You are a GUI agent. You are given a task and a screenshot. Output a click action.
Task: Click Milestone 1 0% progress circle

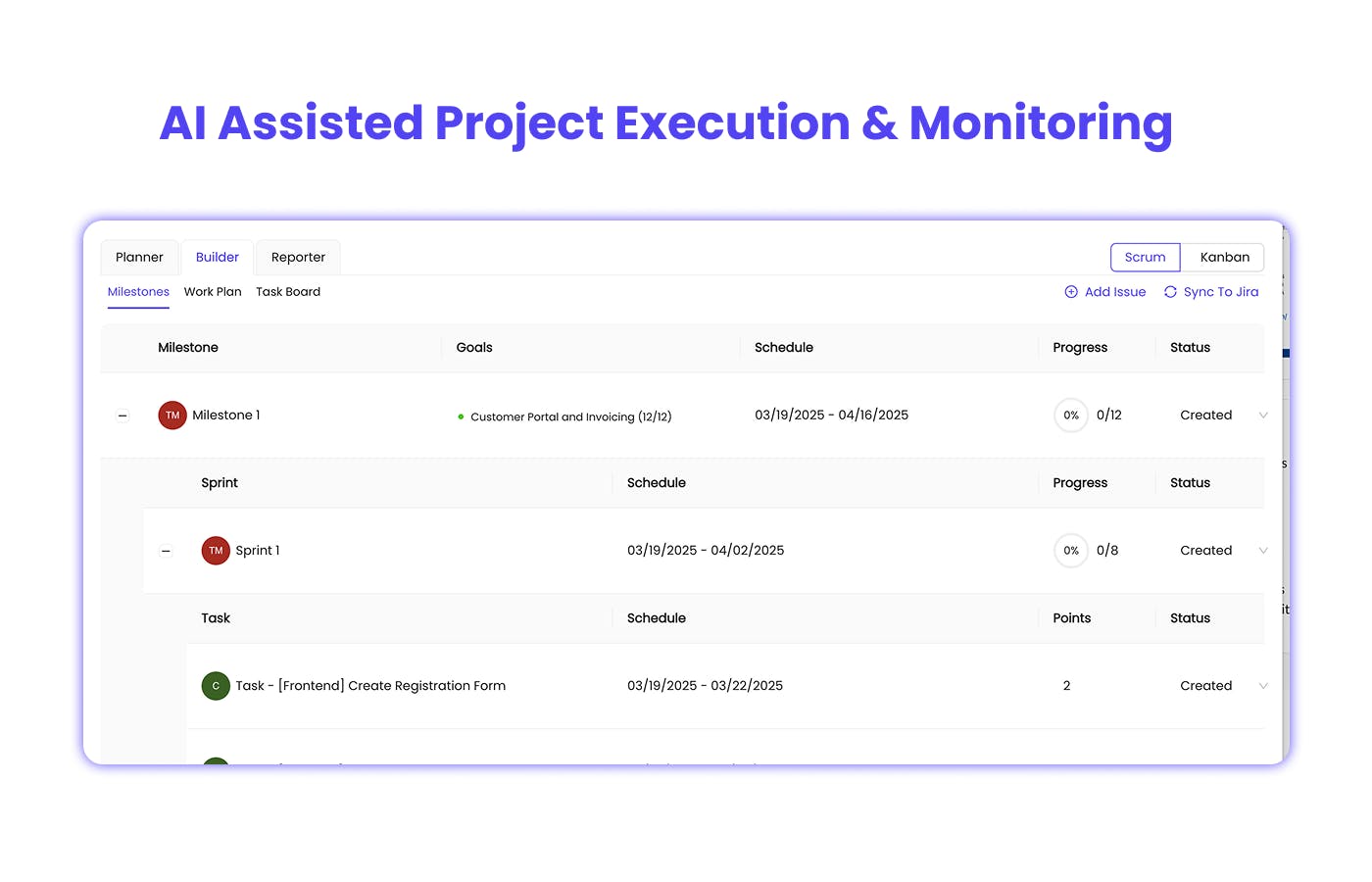[1071, 416]
